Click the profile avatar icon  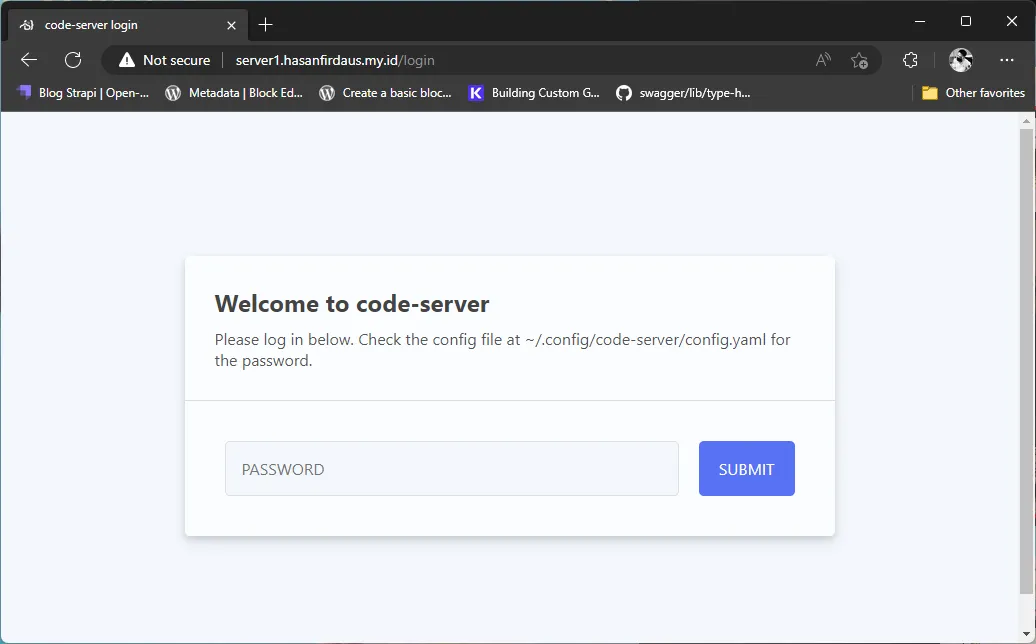pyautogui.click(x=960, y=60)
